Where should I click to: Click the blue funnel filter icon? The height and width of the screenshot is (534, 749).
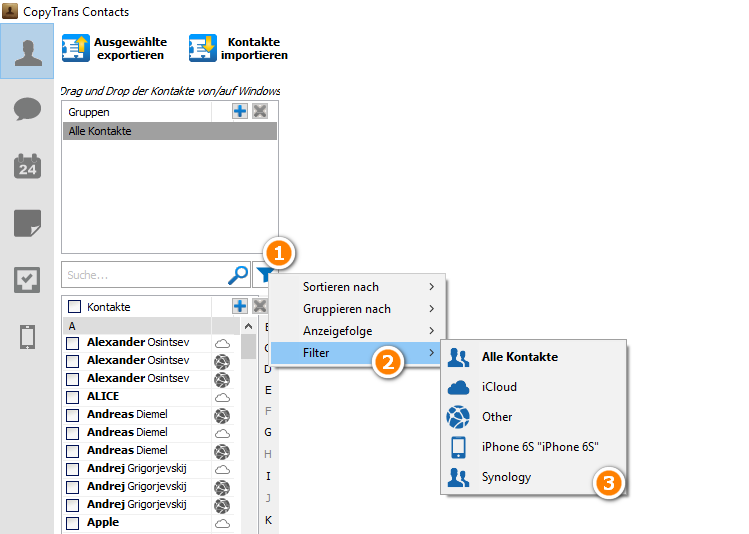point(263,276)
